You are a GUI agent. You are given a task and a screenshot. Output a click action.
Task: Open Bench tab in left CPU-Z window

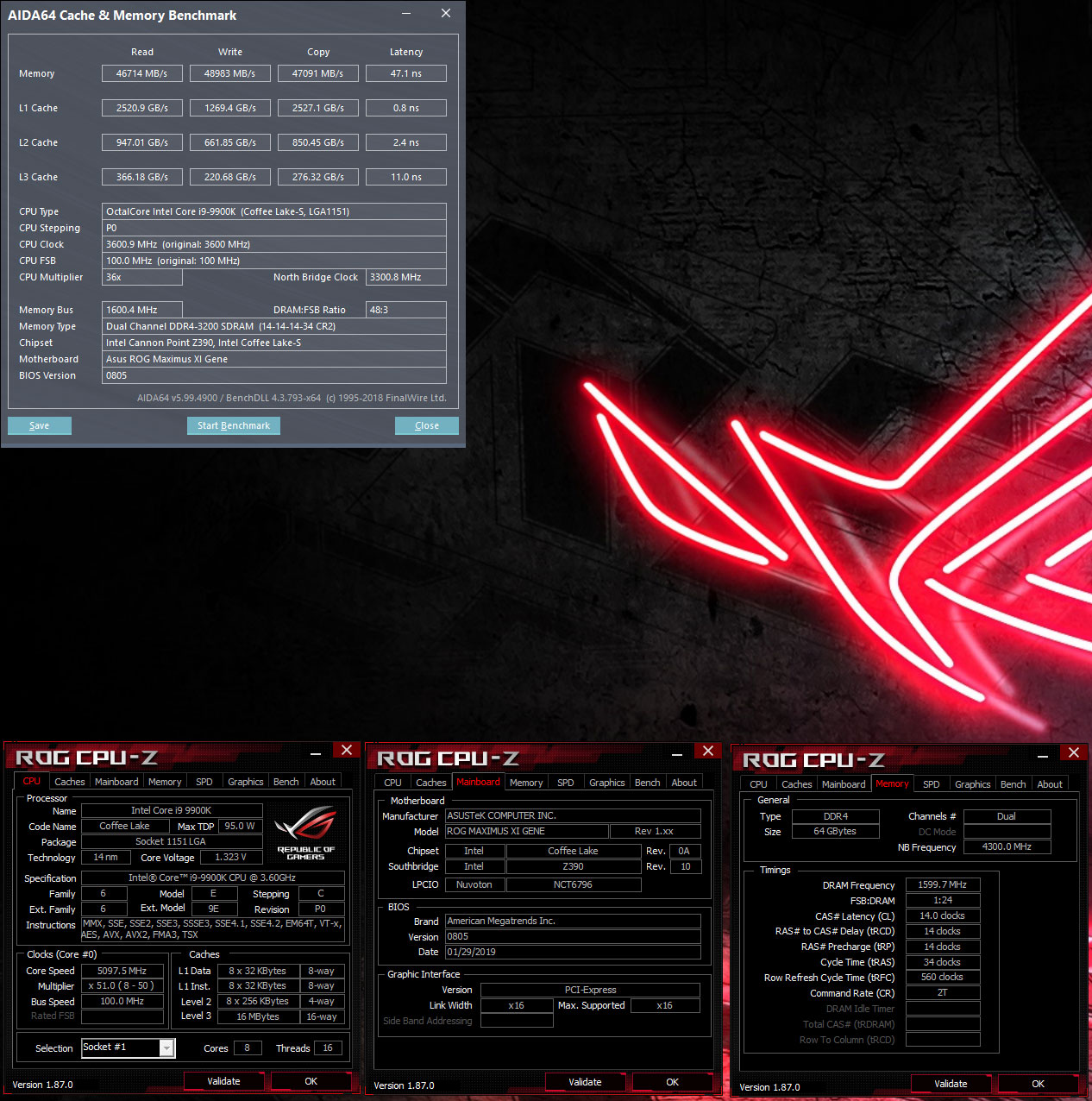[x=286, y=782]
